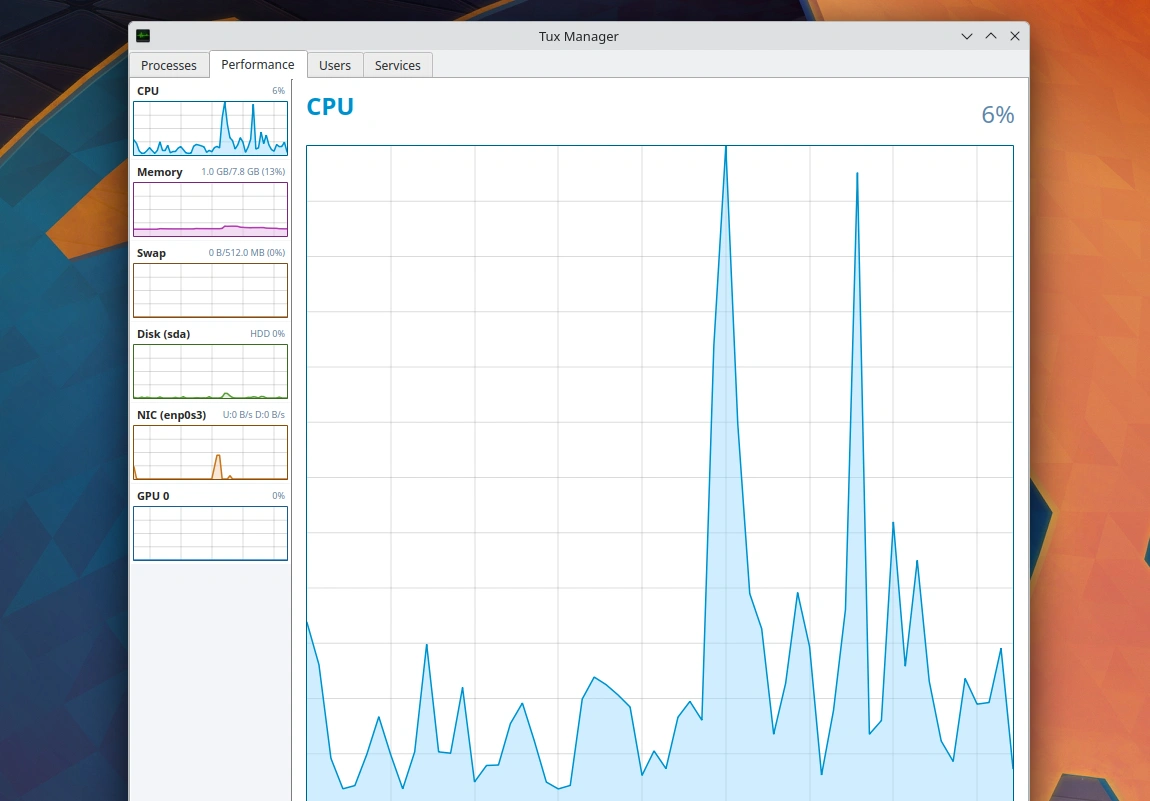Click the big CPU heading above the chart

point(330,107)
